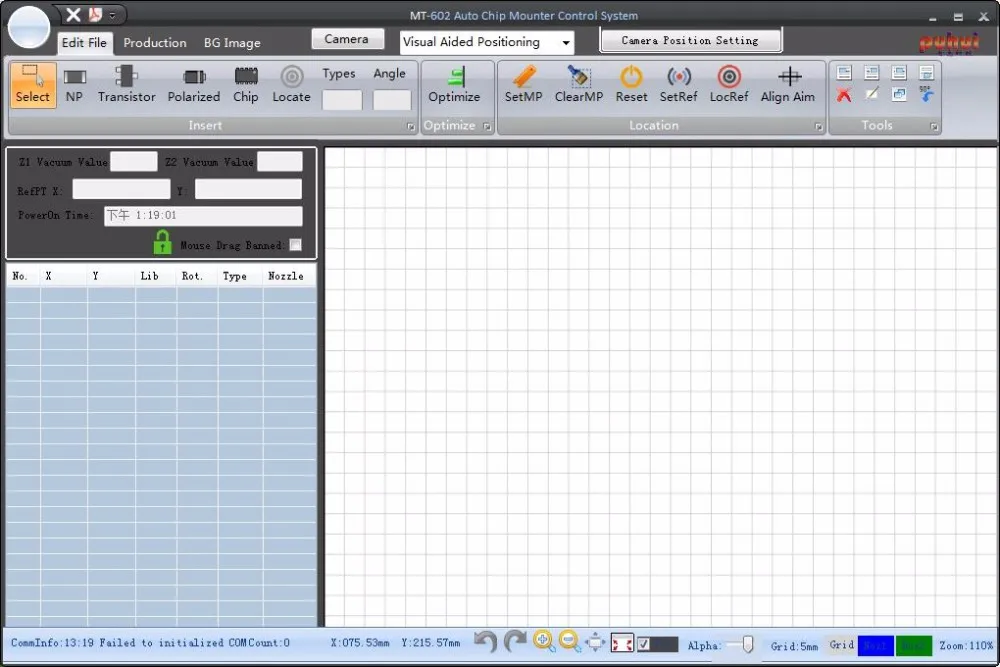Viewport: 1000px width, 667px height.
Task: Click the Zoom:110% status text
Action: [x=966, y=645]
